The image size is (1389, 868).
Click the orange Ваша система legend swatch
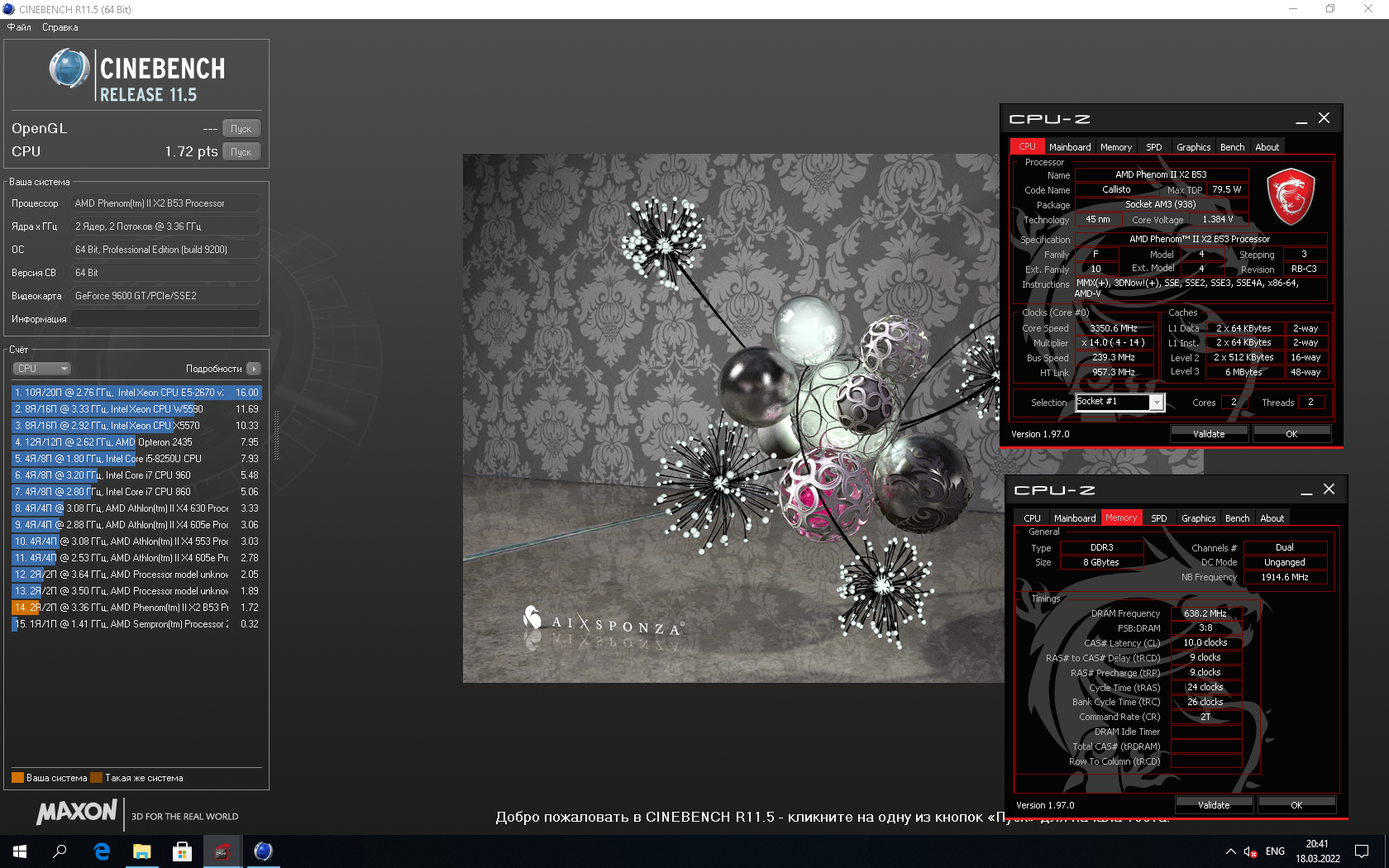click(x=17, y=778)
